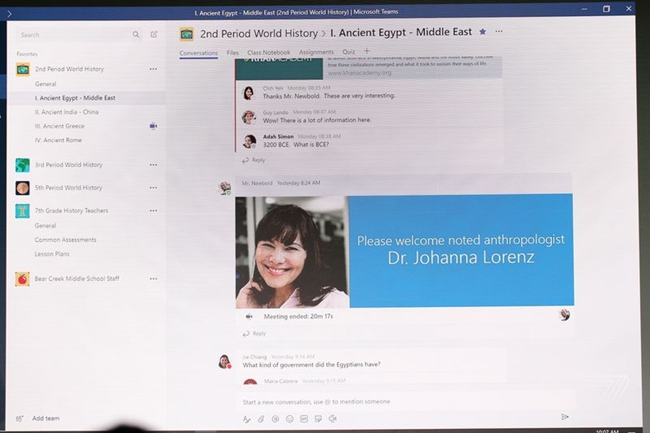Add a new tab with plus icon

(366, 51)
